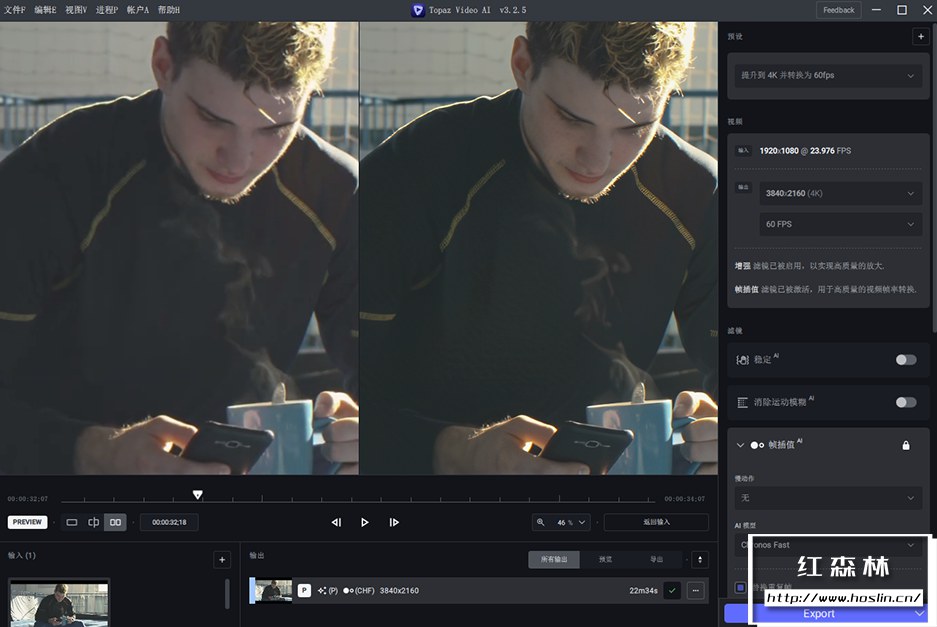Viewport: 937px width, 627px height.
Task: Click the timeline end time 00:00:34;07
Action: [685, 498]
